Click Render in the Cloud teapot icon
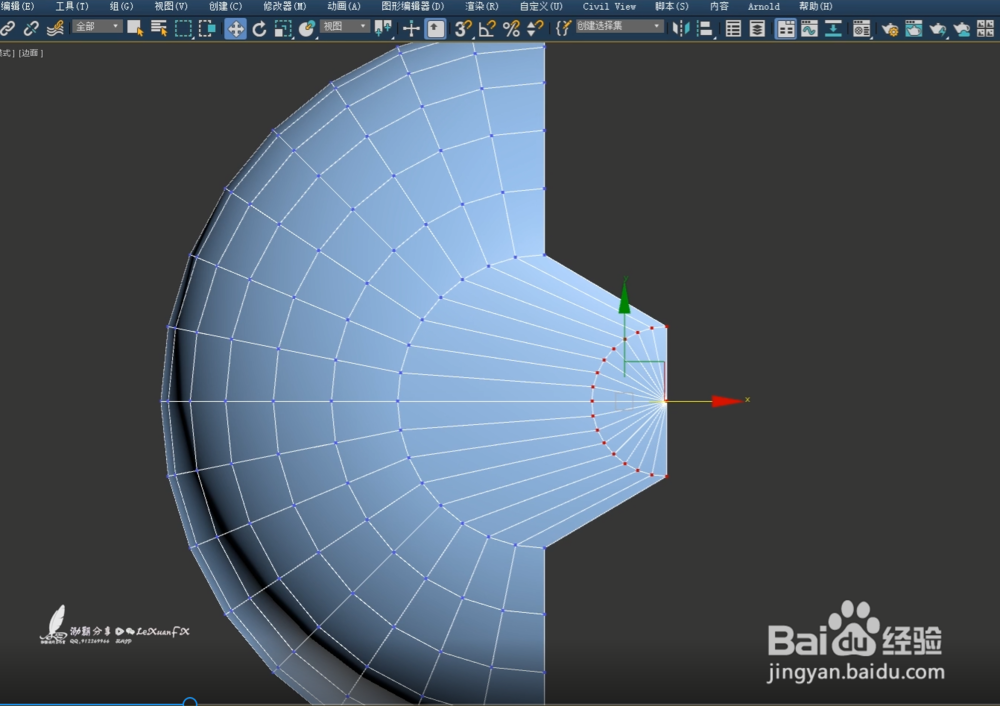The image size is (1000, 706). (x=962, y=28)
